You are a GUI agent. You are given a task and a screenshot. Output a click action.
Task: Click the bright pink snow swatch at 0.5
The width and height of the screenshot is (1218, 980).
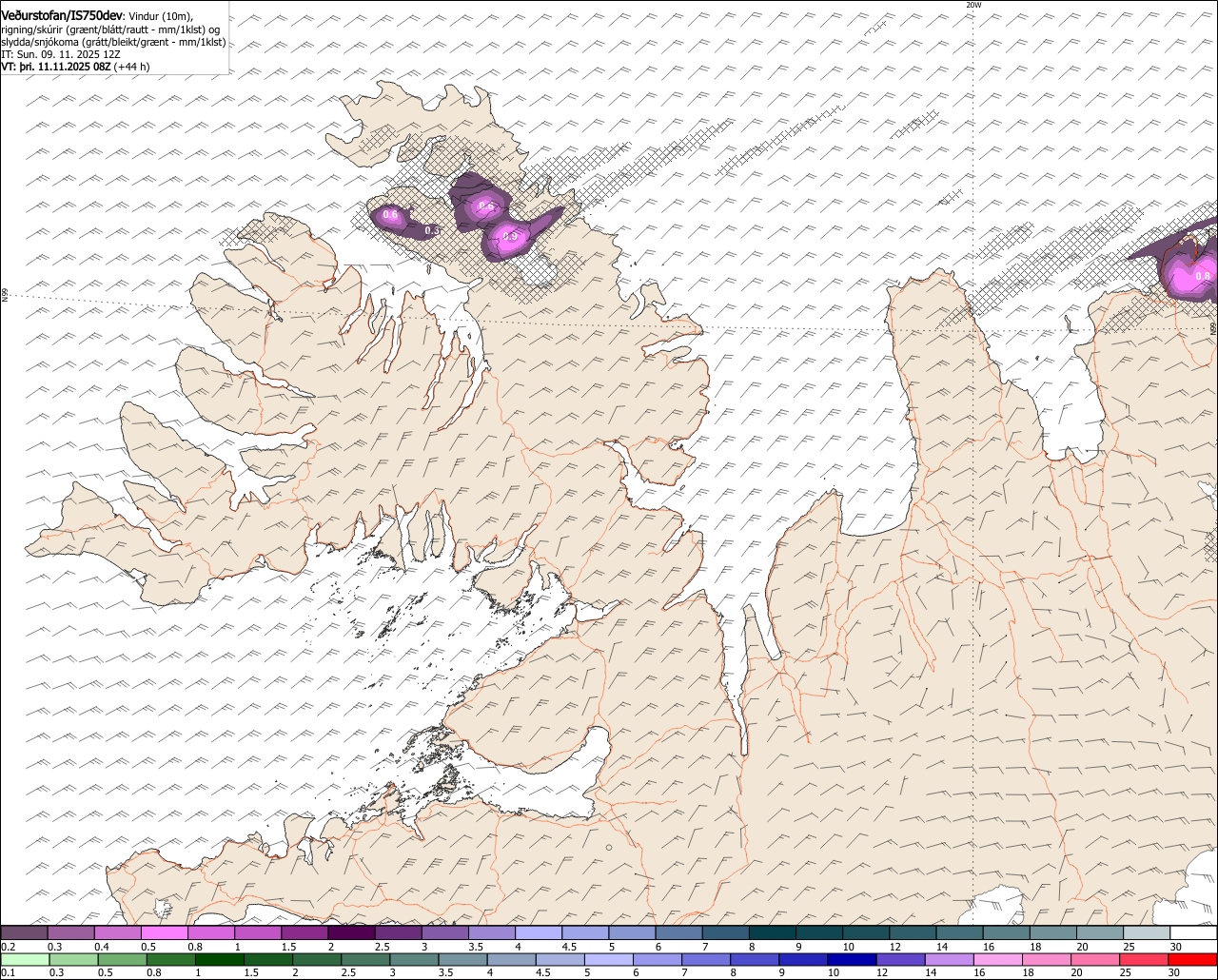tap(164, 933)
